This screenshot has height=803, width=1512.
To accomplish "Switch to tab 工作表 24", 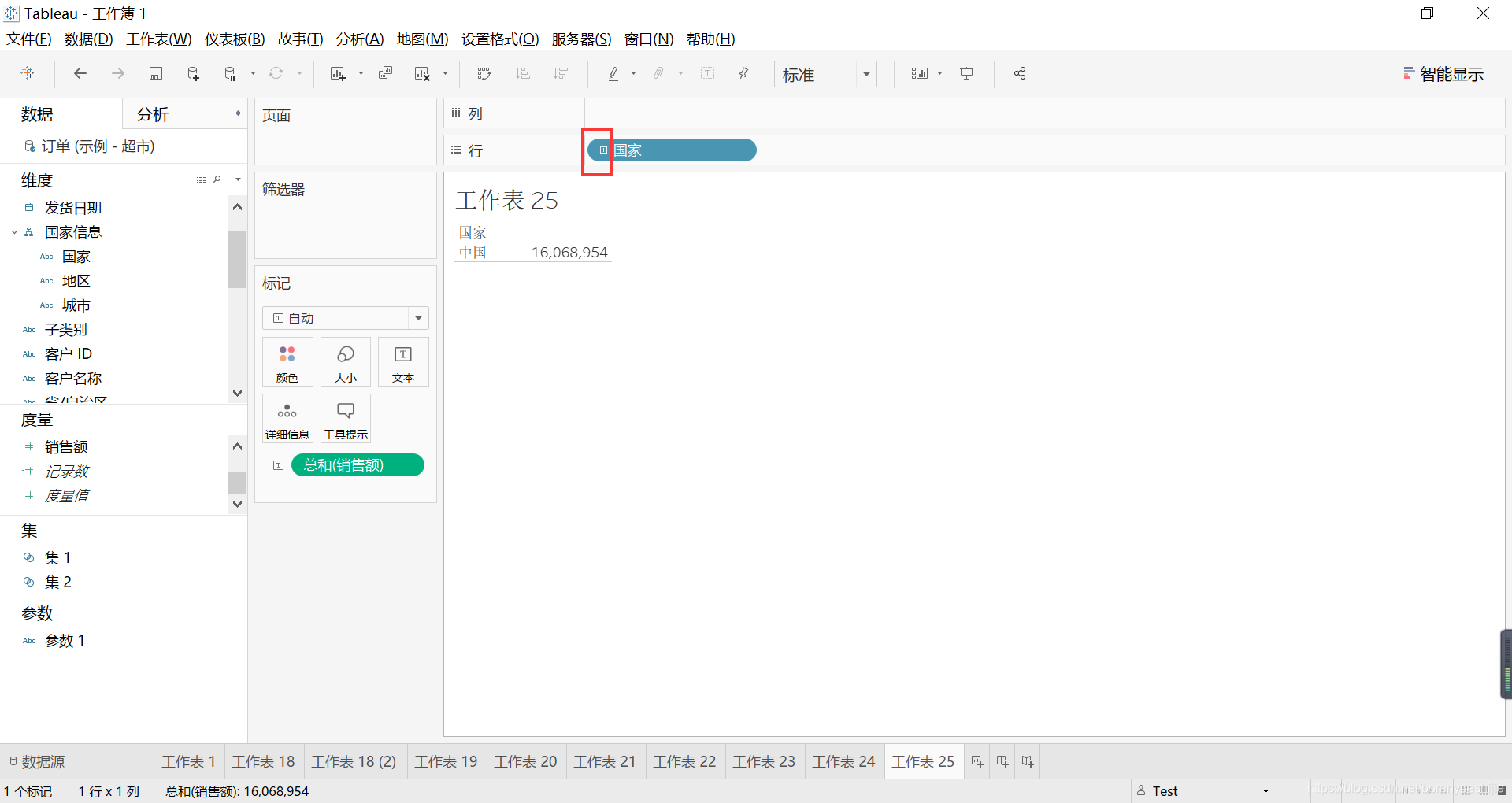I will click(843, 761).
